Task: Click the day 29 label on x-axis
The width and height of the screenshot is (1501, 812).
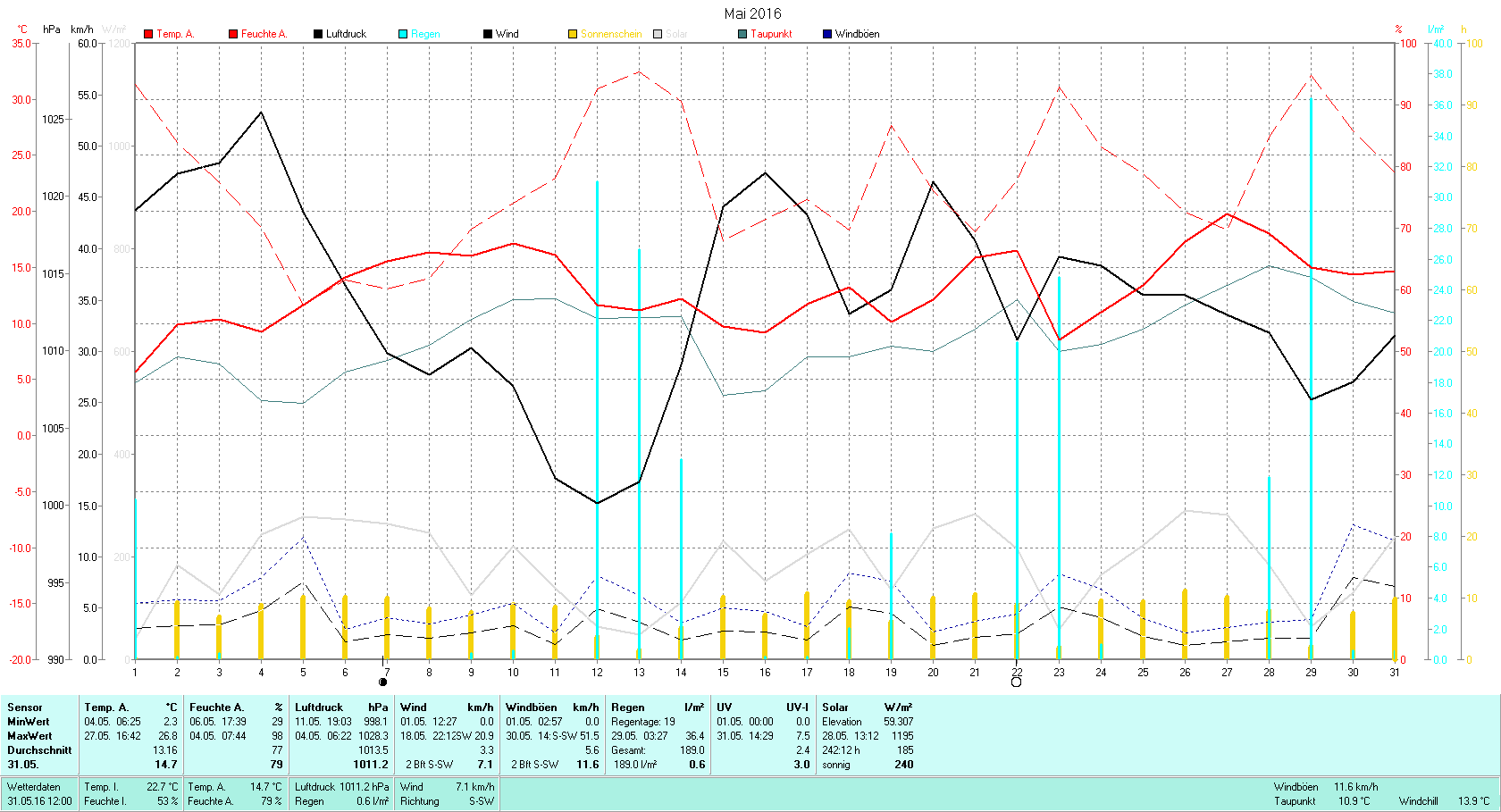Action: [1311, 673]
